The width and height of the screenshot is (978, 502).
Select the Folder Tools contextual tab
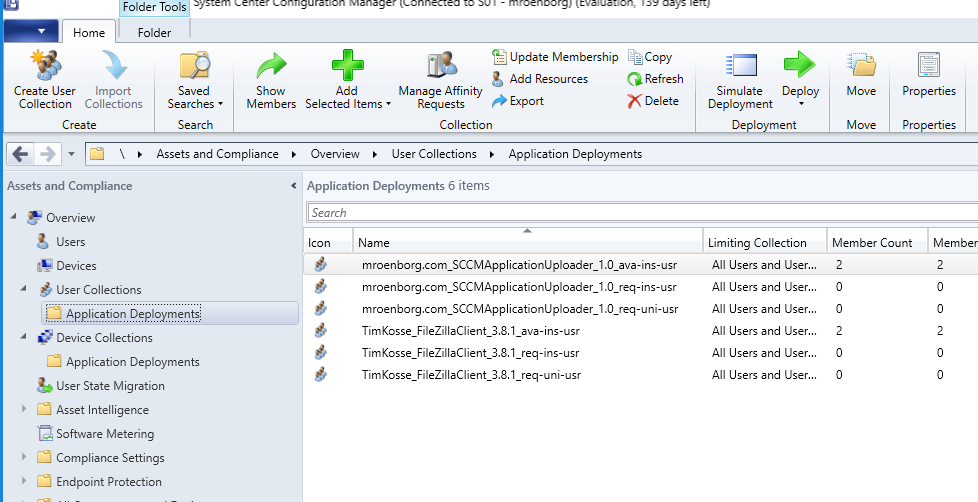154,7
